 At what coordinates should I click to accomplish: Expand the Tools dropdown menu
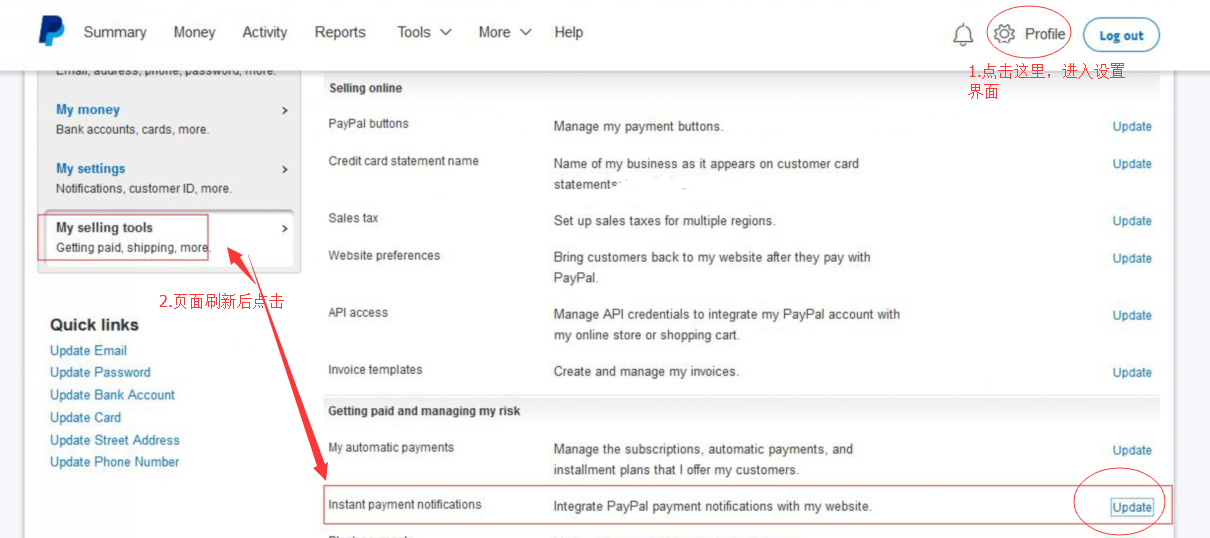pyautogui.click(x=424, y=32)
